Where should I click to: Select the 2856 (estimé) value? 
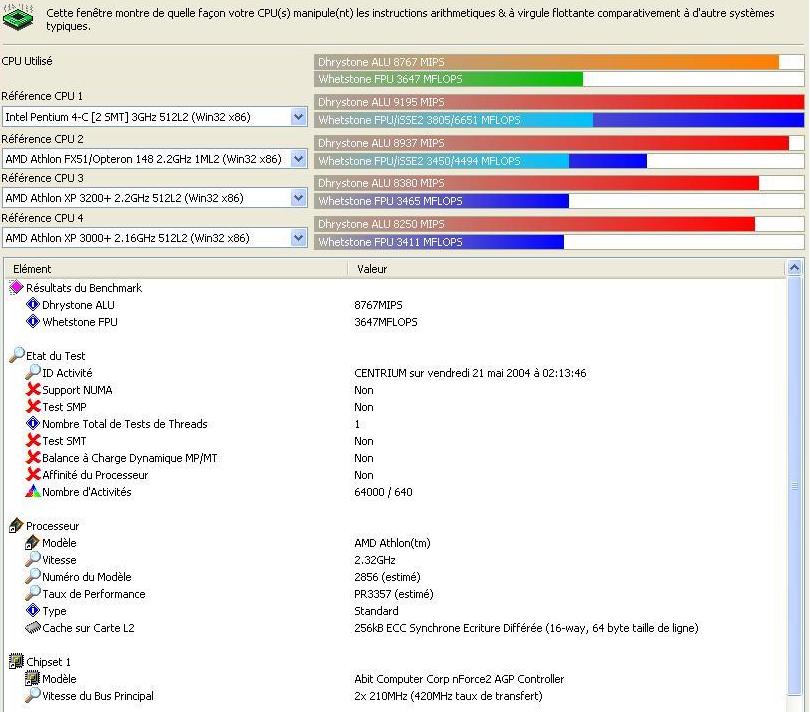(387, 577)
